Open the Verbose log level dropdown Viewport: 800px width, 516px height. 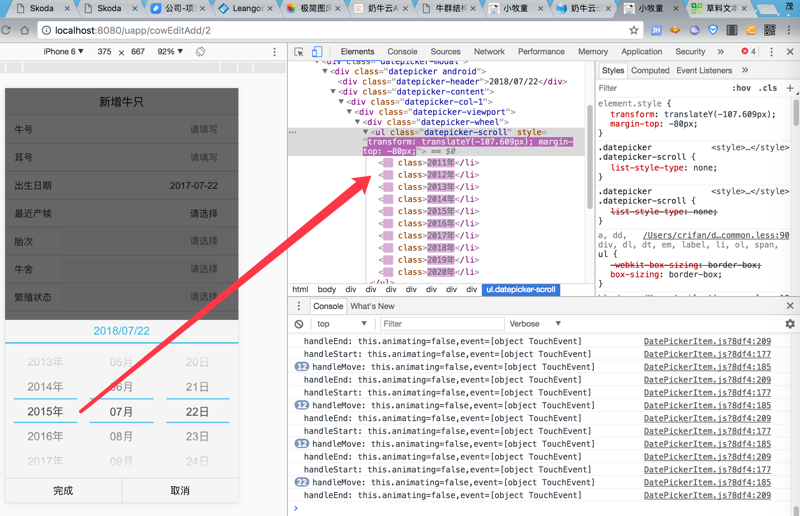(x=535, y=324)
